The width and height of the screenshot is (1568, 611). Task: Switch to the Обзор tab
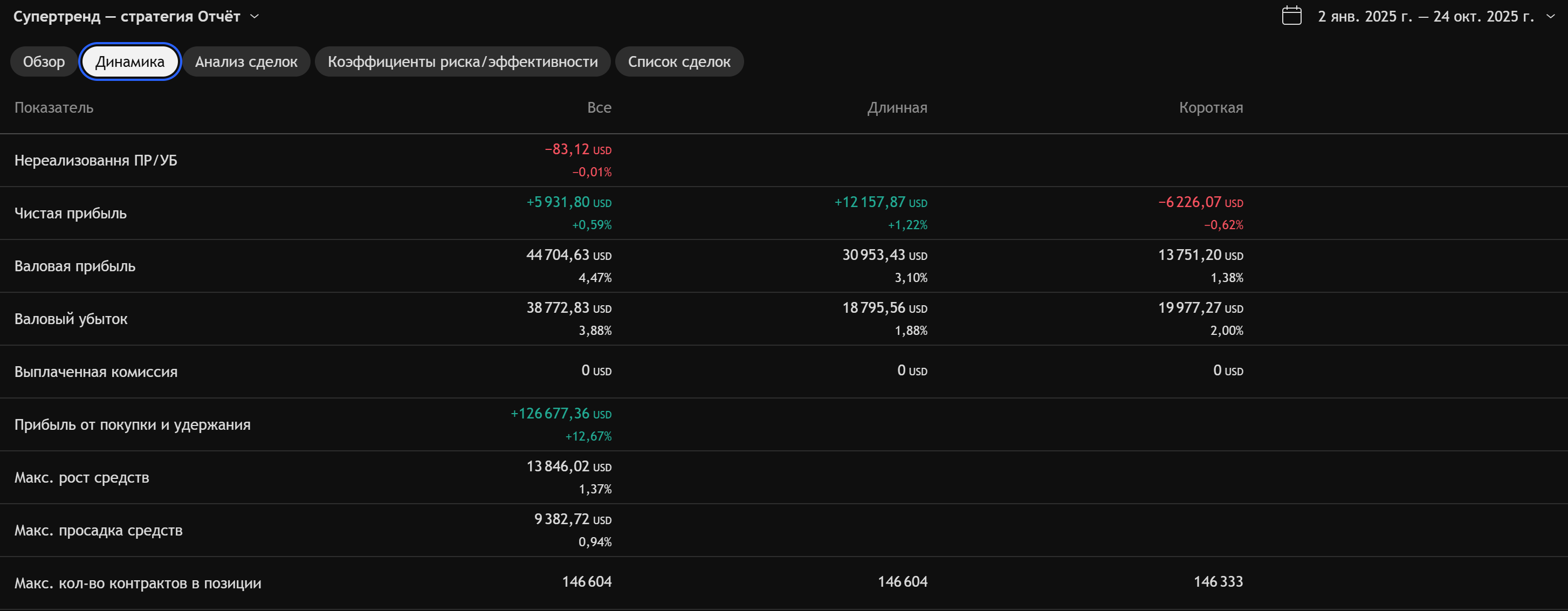click(x=44, y=61)
